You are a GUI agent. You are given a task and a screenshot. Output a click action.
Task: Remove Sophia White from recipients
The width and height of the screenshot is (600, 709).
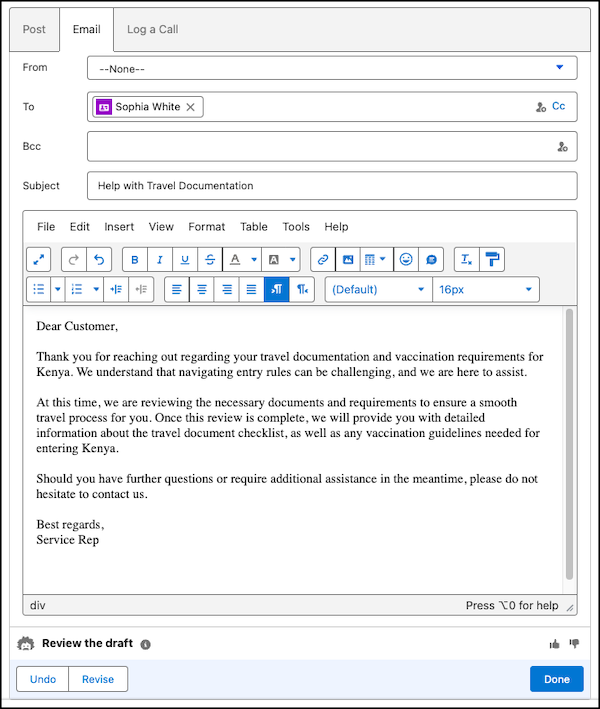click(191, 107)
